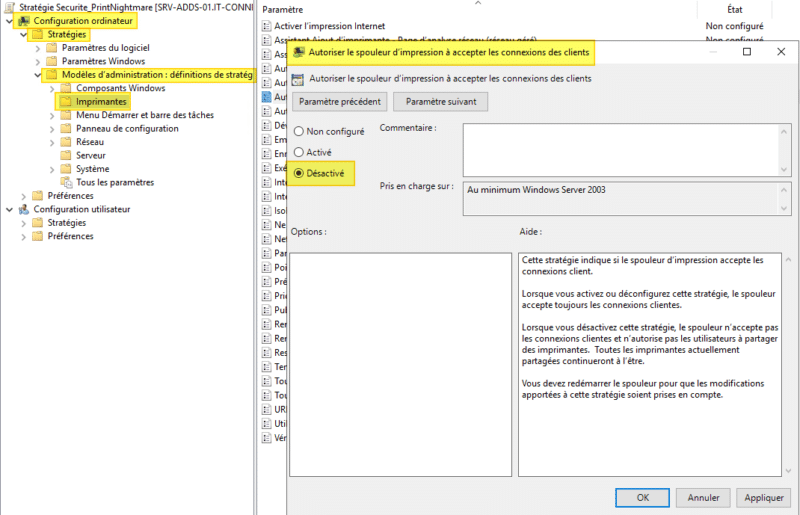Go to Paramètre suivant
This screenshot has height=515, width=800.
tap(441, 102)
